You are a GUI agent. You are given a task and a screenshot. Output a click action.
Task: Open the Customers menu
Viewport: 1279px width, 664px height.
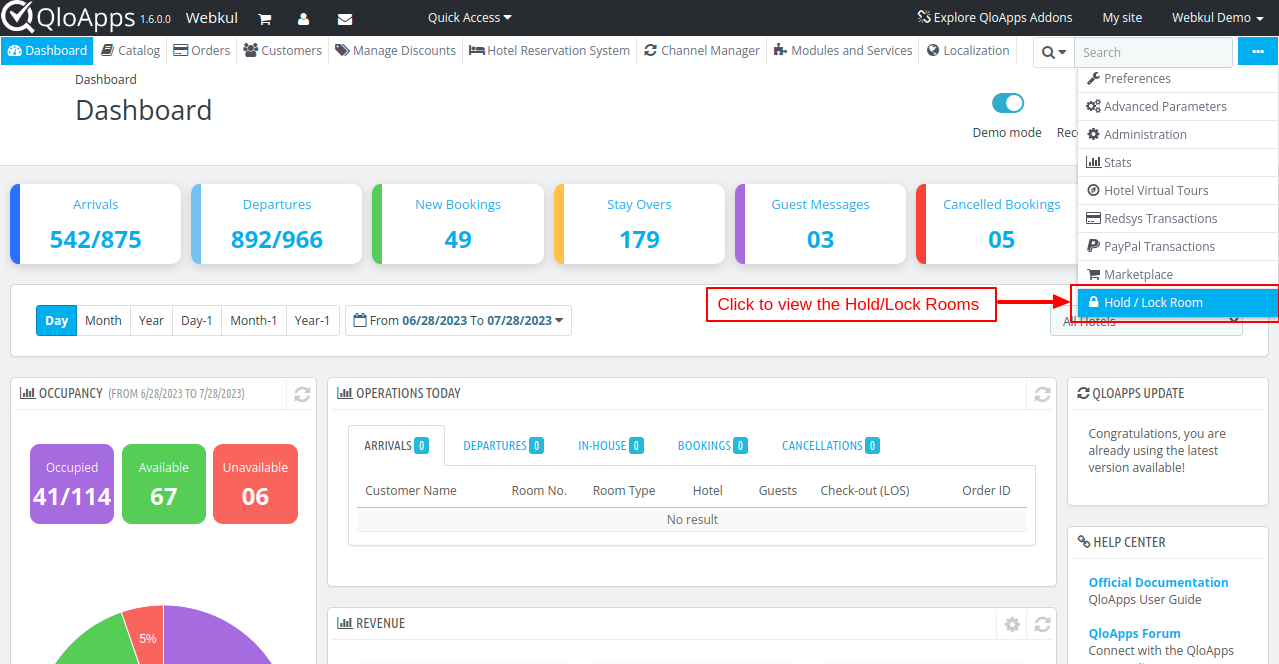click(282, 51)
